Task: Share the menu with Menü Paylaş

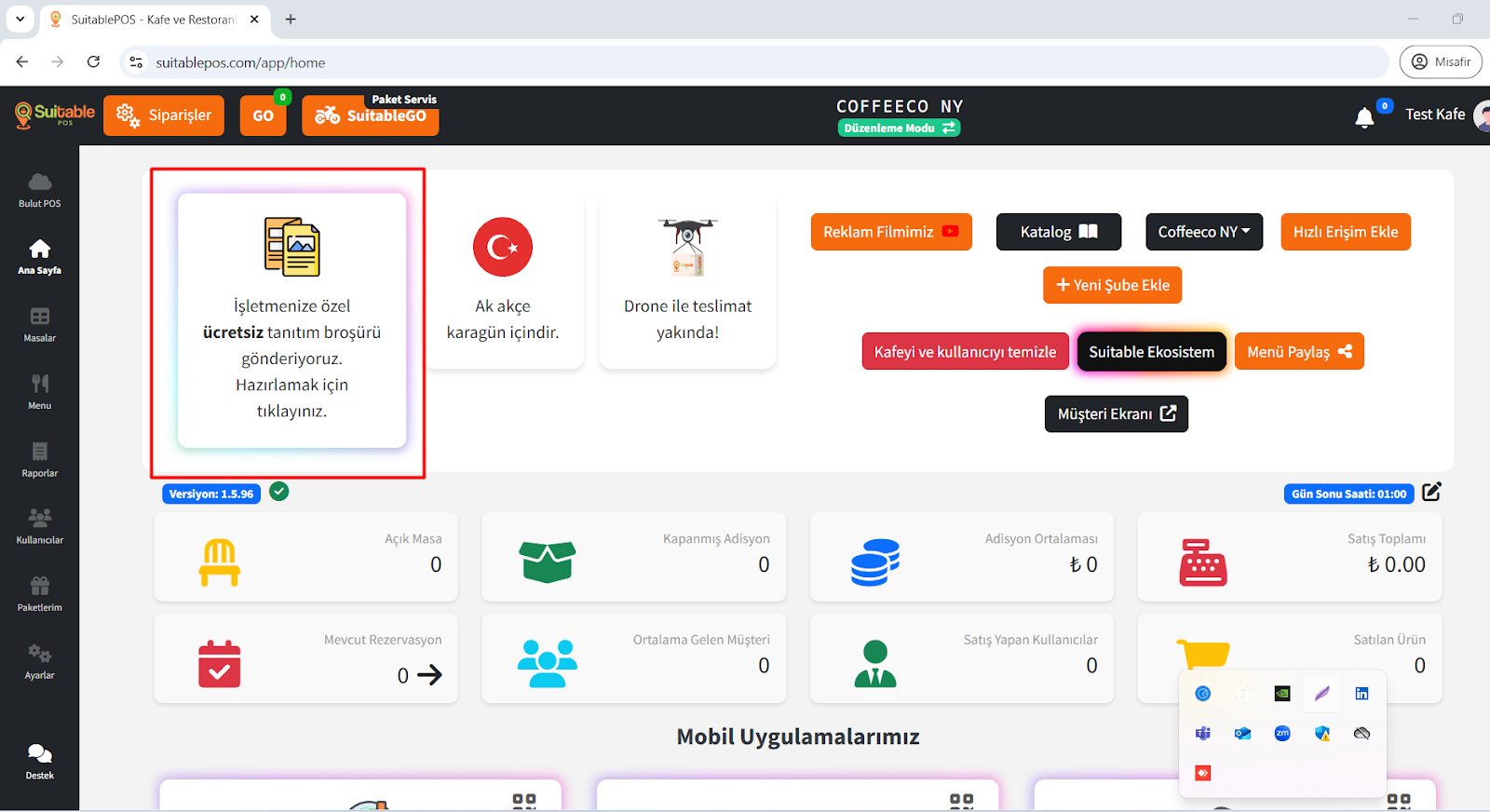Action: pos(1299,352)
